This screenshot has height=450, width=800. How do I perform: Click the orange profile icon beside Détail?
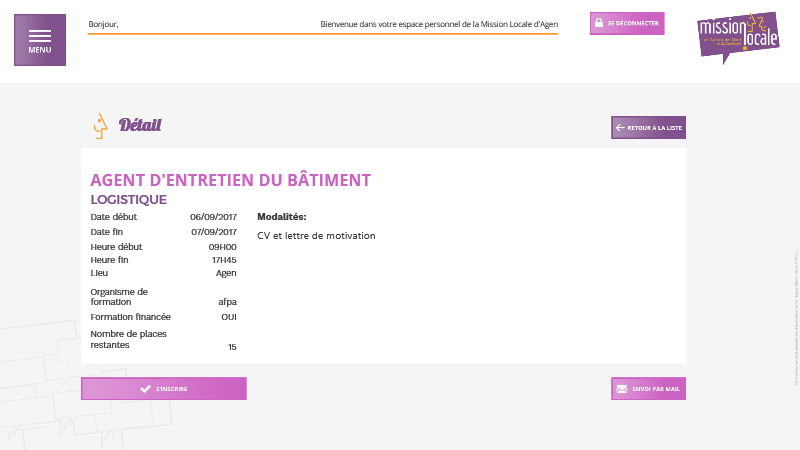tap(99, 125)
